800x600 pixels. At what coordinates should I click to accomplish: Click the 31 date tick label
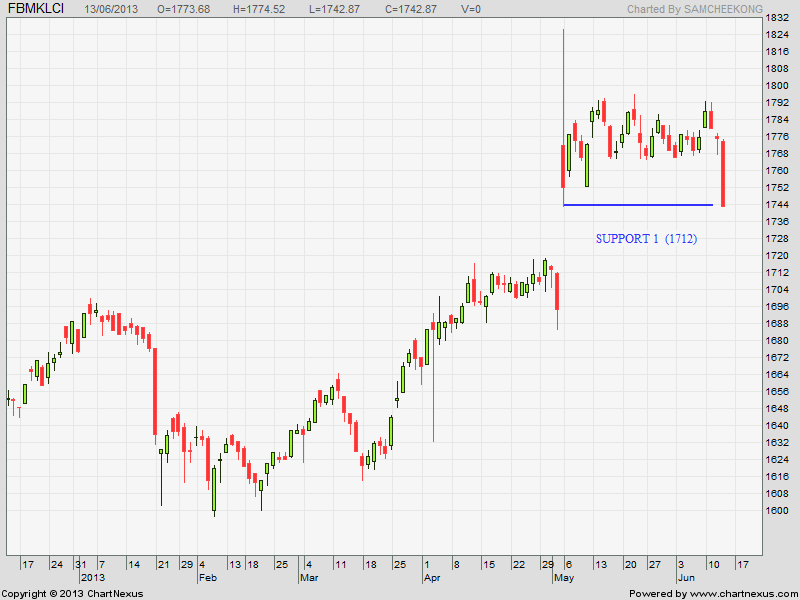pyautogui.click(x=81, y=565)
